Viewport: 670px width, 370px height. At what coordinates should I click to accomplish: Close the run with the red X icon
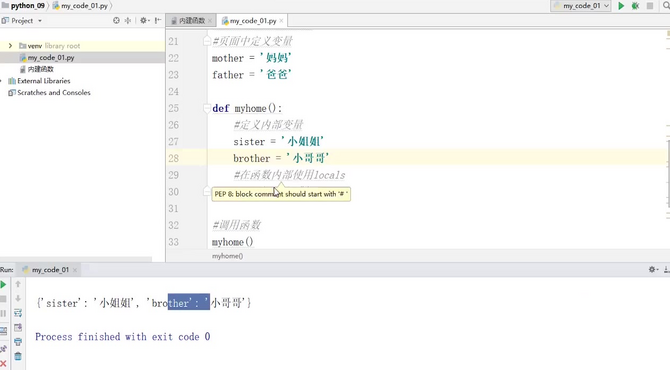[x=3, y=364]
